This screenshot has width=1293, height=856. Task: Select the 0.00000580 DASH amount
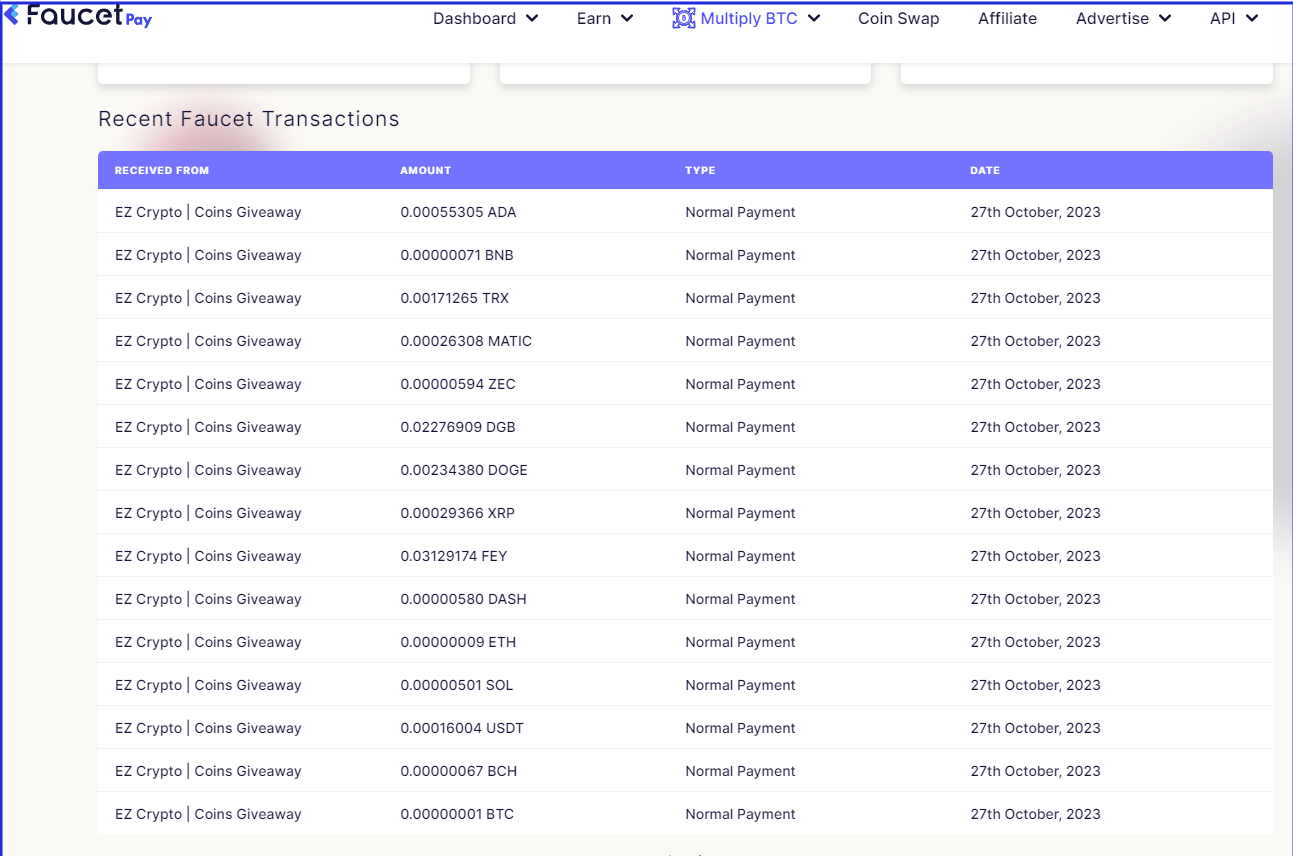click(463, 599)
